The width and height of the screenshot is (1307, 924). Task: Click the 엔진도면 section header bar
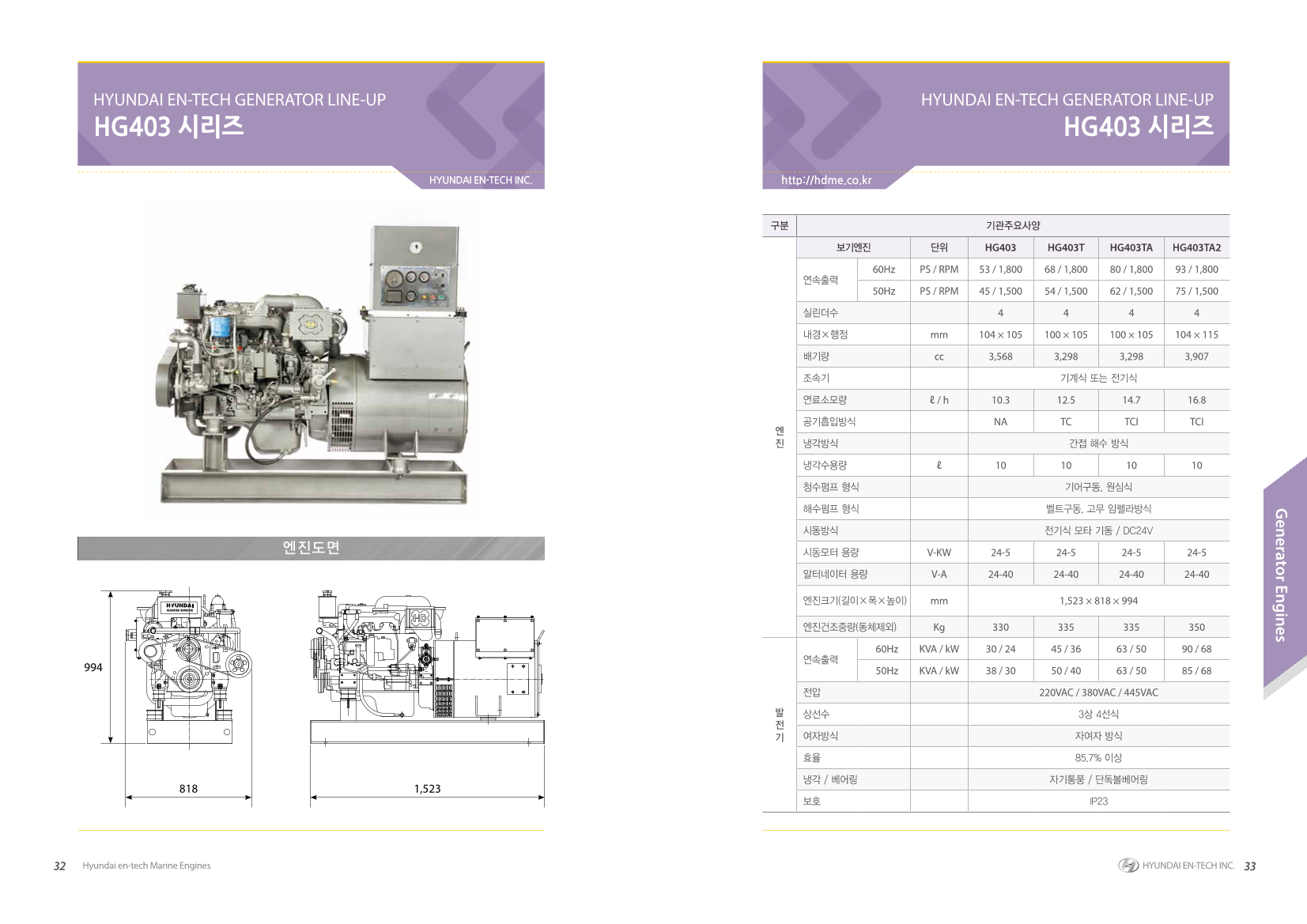point(311,548)
